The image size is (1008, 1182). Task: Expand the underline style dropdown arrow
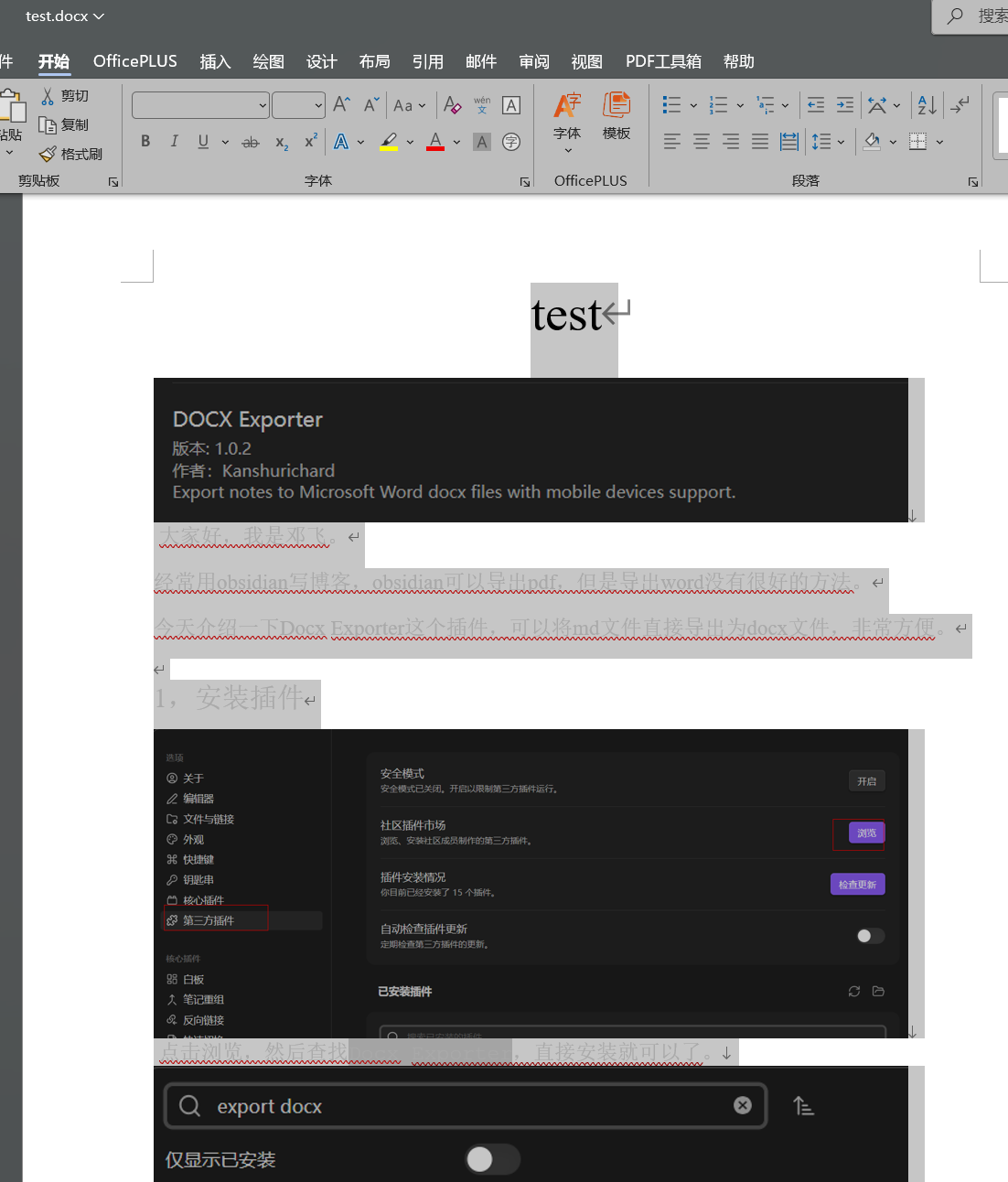pos(225,142)
